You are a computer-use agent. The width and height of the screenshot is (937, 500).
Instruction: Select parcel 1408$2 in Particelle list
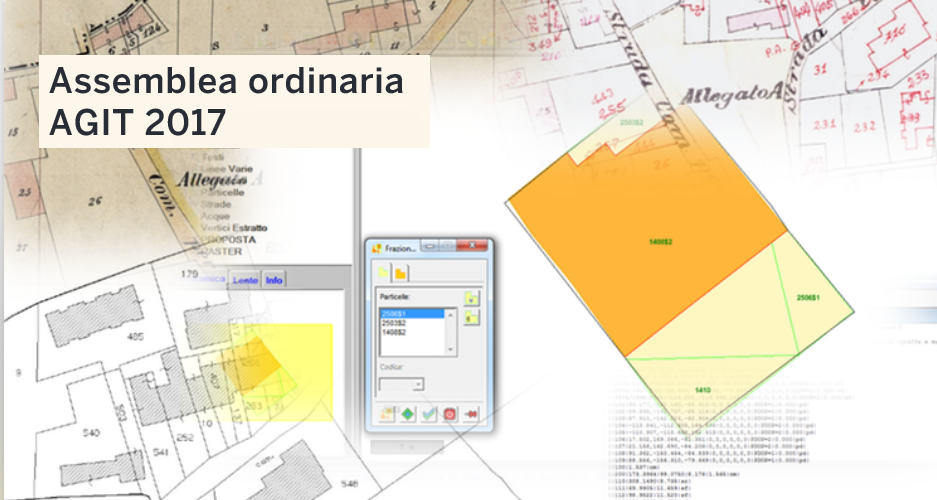412,332
